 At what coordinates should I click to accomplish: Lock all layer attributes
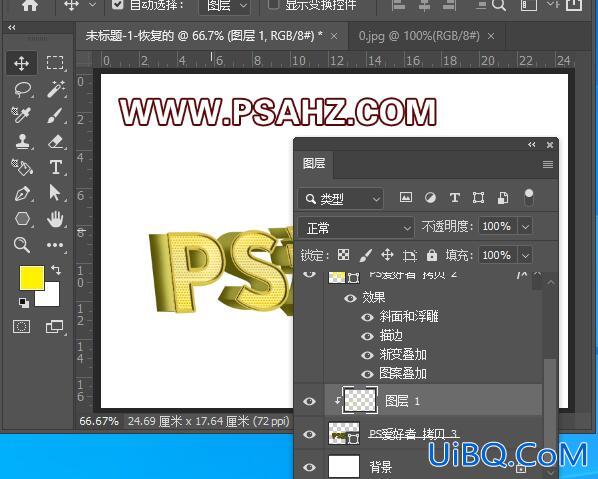click(432, 255)
